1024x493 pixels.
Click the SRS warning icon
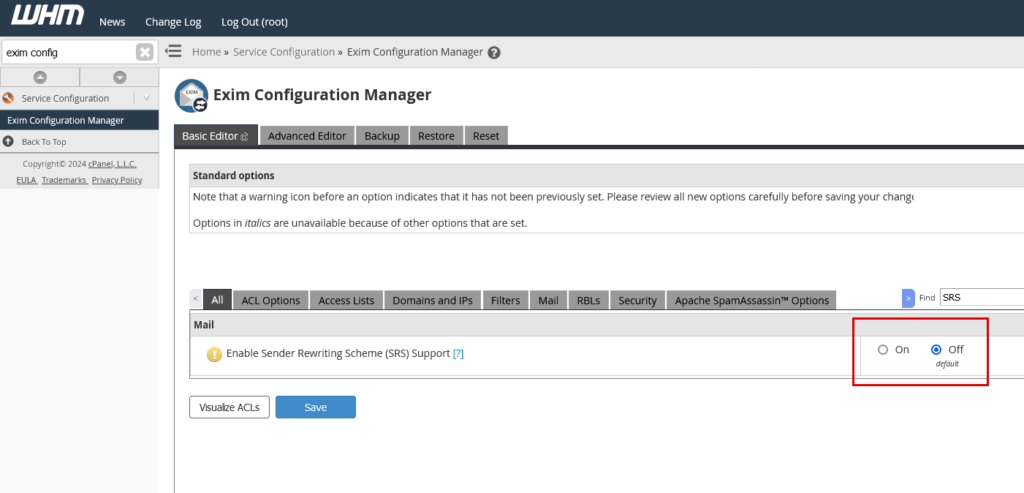pos(214,354)
